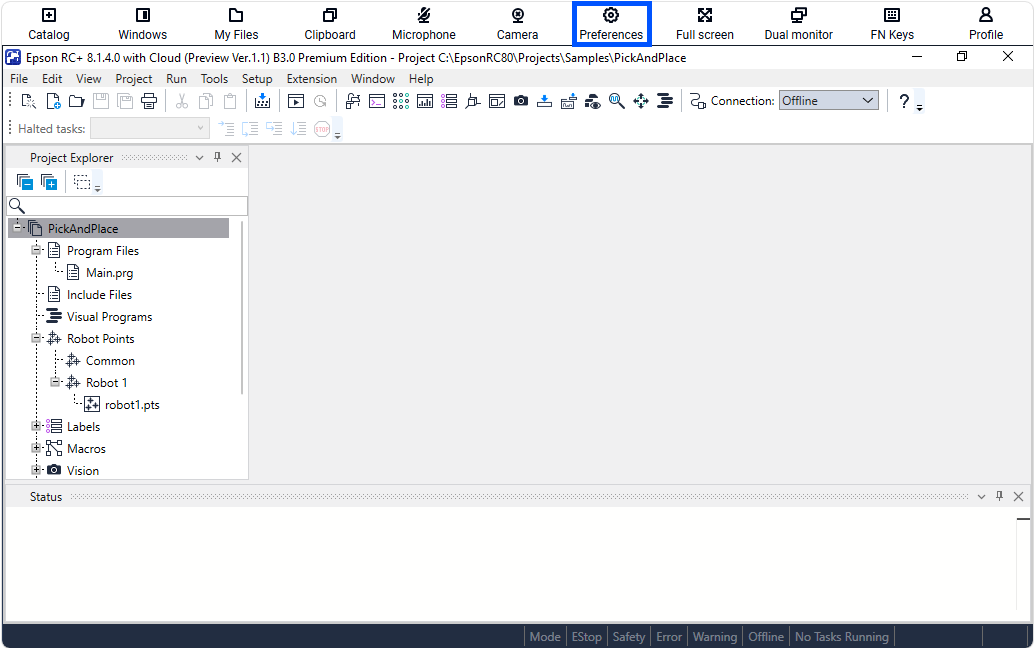Collapse the Program Files tree node

coord(36,250)
